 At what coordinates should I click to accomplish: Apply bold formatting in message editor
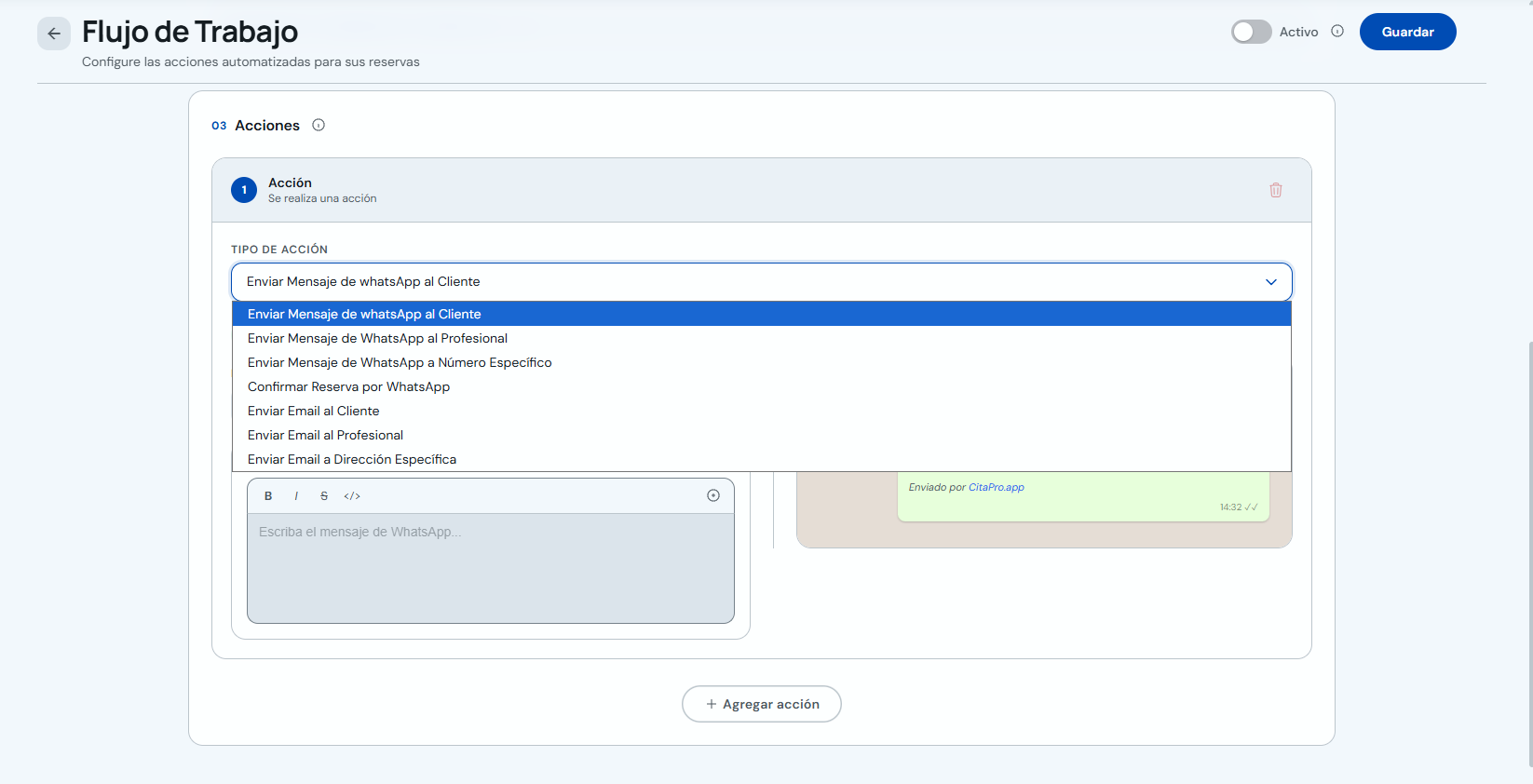click(268, 496)
